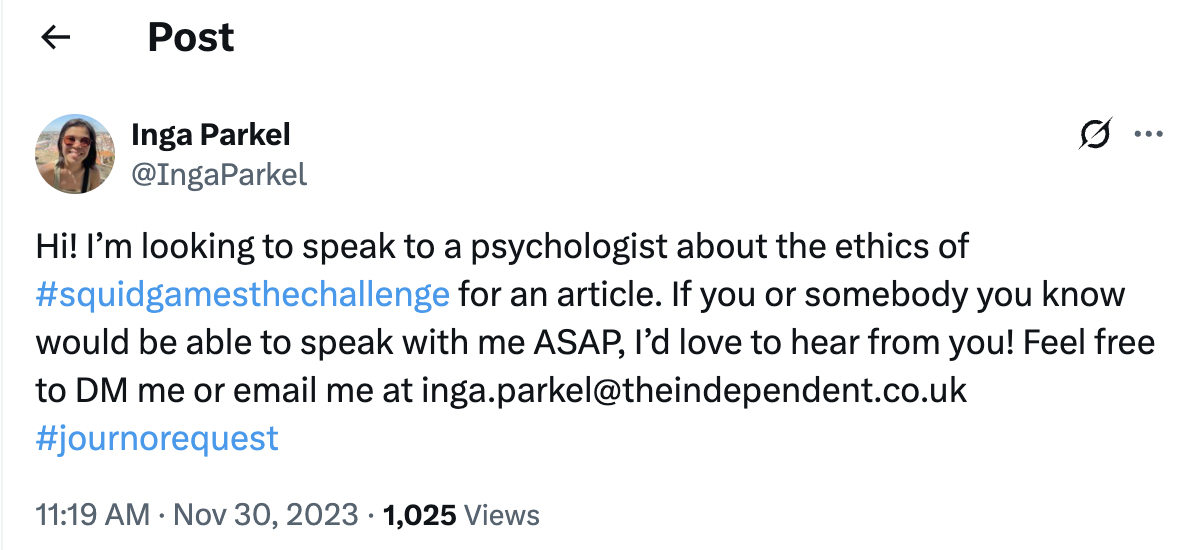Click the Nov 30, 2023 date

tap(266, 515)
